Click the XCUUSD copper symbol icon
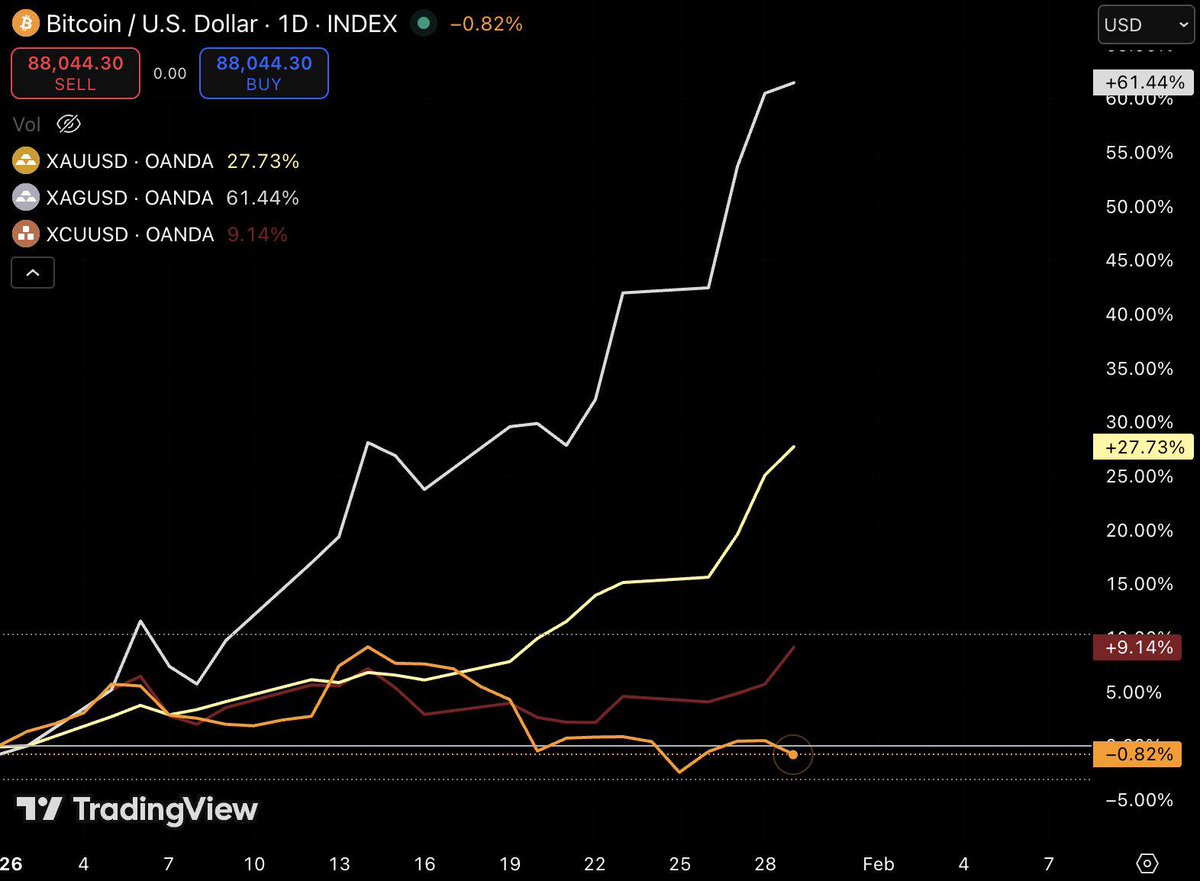This screenshot has height=881, width=1200. (x=25, y=233)
